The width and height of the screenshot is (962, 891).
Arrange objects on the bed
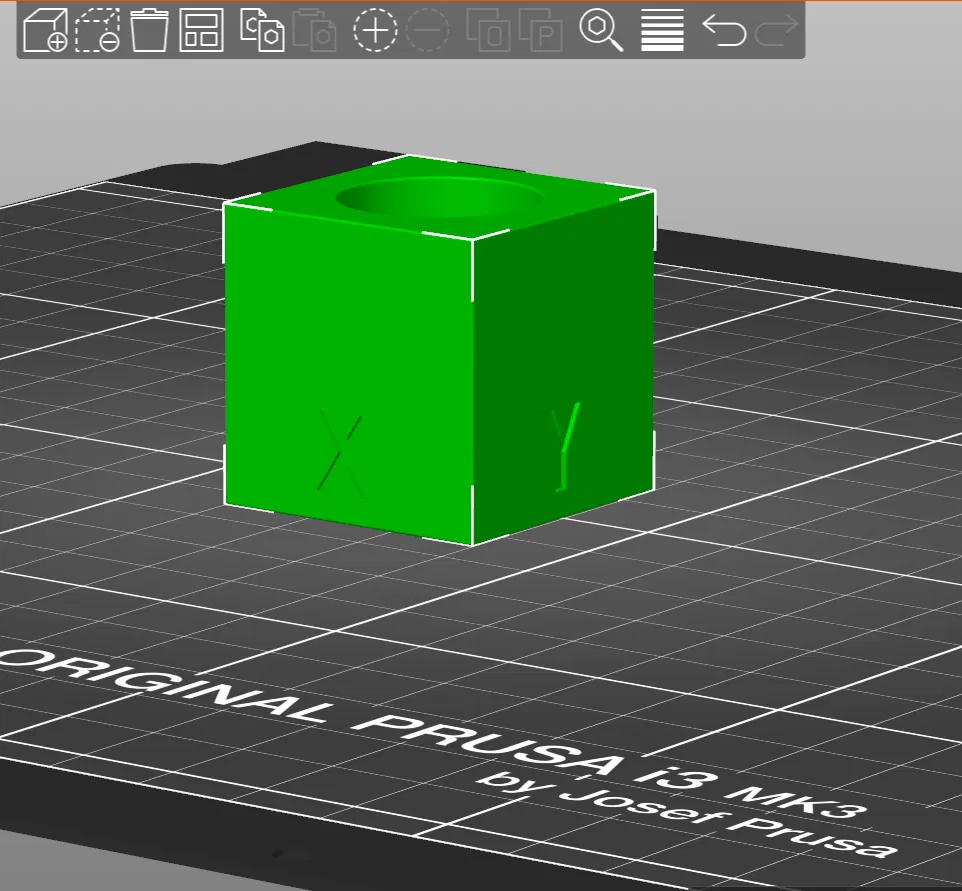pos(201,30)
